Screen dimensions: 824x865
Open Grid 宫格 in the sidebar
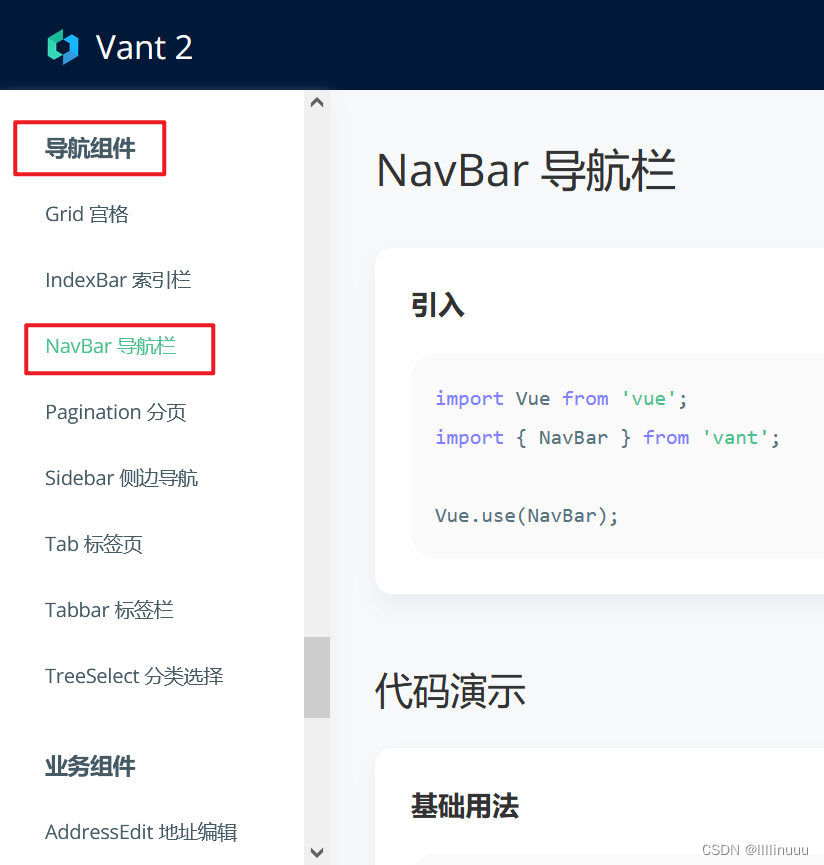coord(87,214)
